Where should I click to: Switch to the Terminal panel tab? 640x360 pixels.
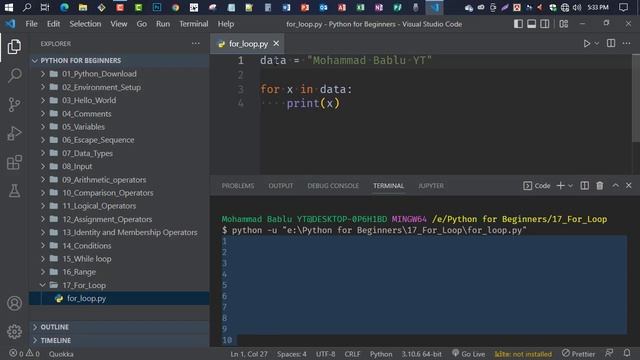point(388,186)
